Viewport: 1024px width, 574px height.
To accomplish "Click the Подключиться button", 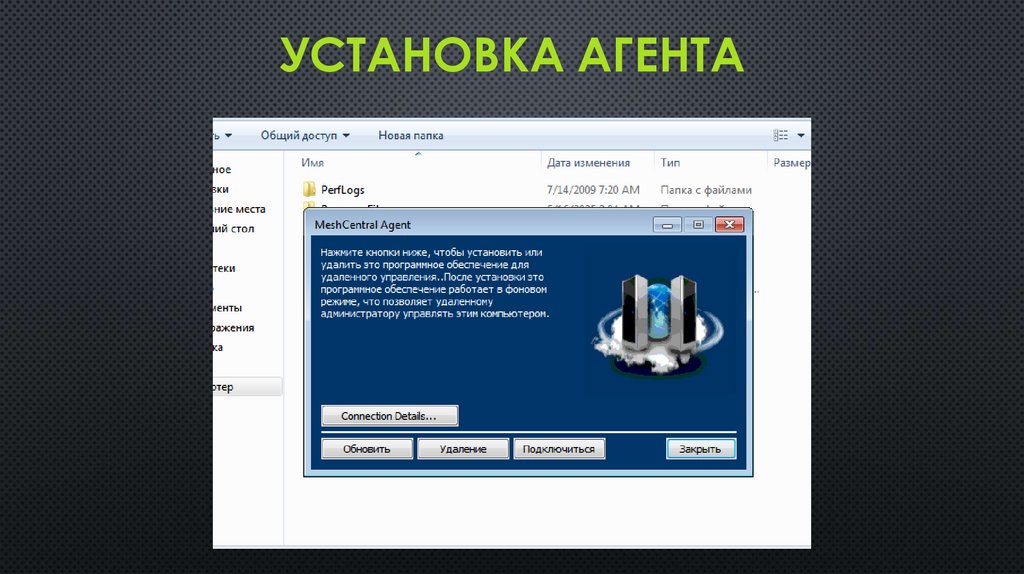I will click(x=558, y=449).
